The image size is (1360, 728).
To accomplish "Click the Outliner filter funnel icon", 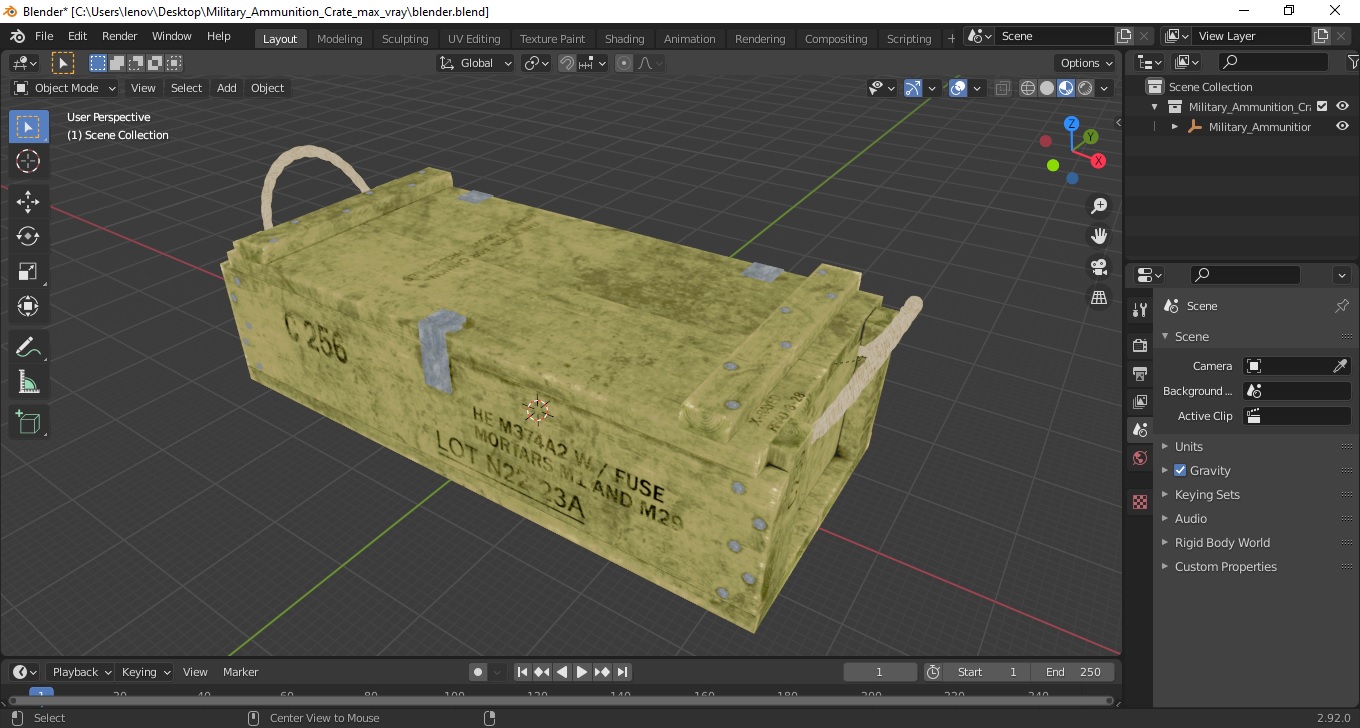I will (1353, 62).
